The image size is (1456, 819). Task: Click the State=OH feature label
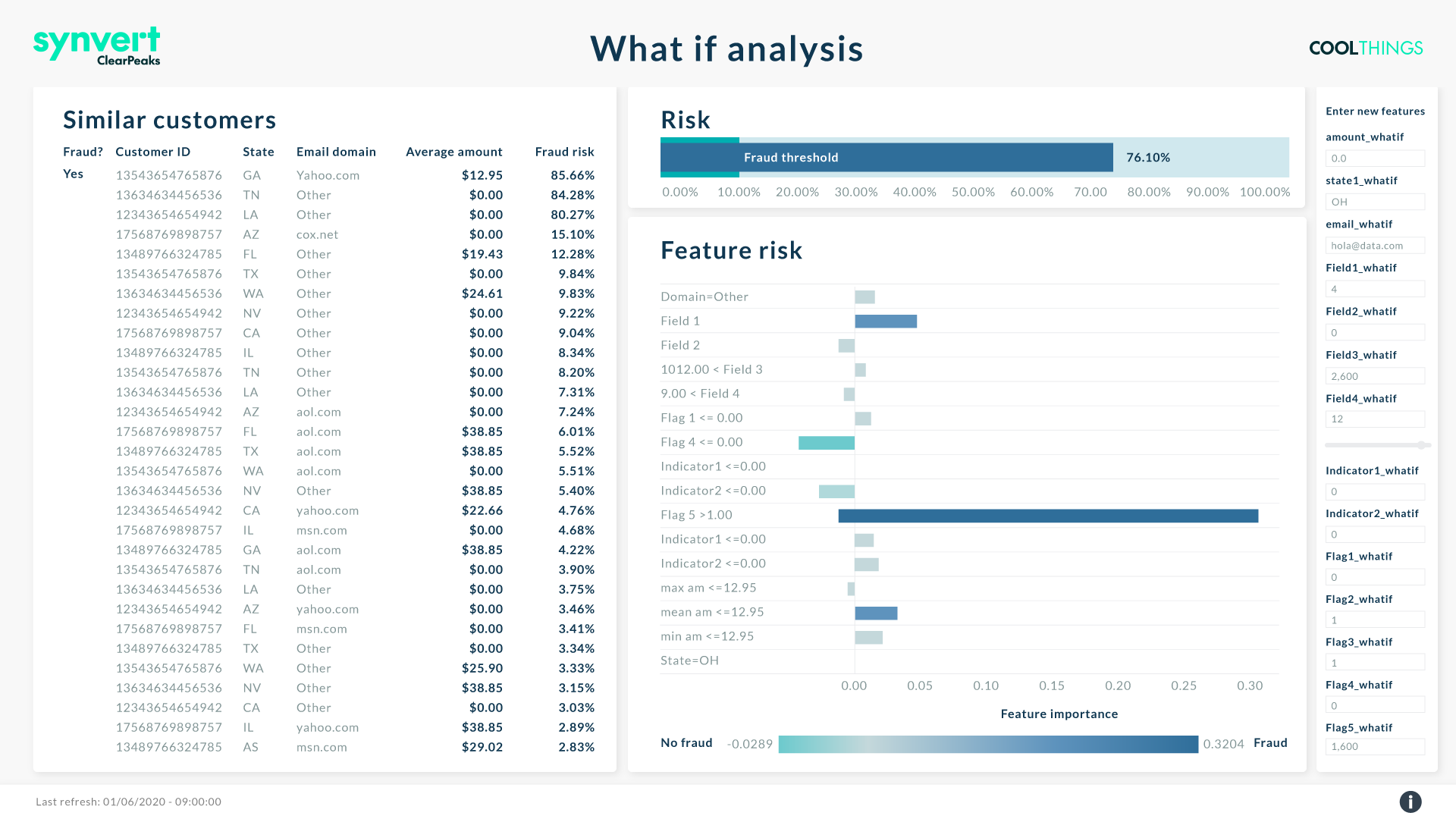click(689, 661)
